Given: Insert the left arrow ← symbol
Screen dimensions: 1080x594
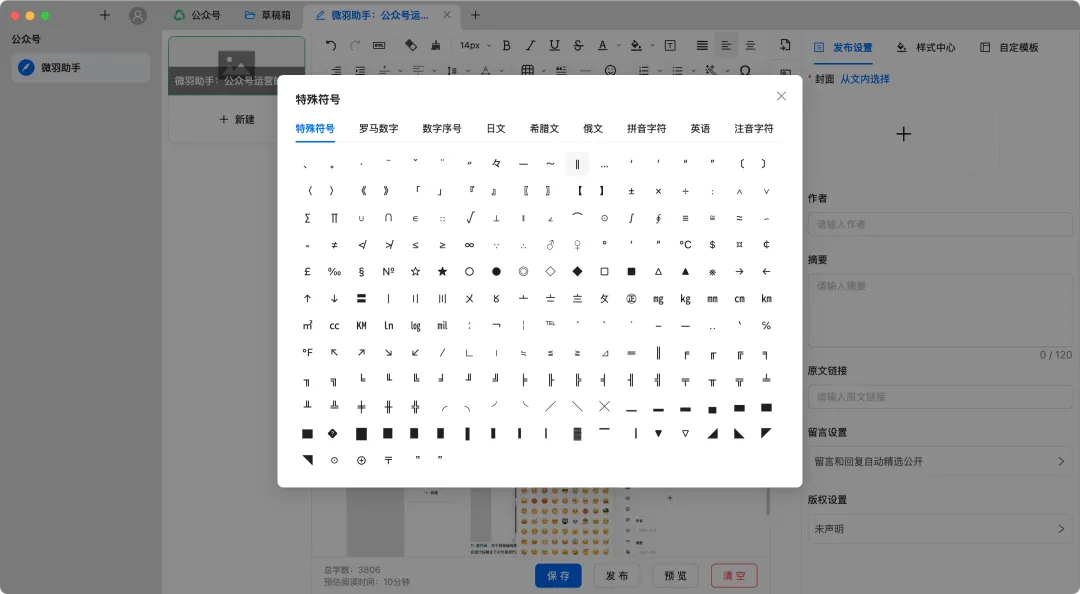Looking at the screenshot, I should pyautogui.click(x=766, y=272).
